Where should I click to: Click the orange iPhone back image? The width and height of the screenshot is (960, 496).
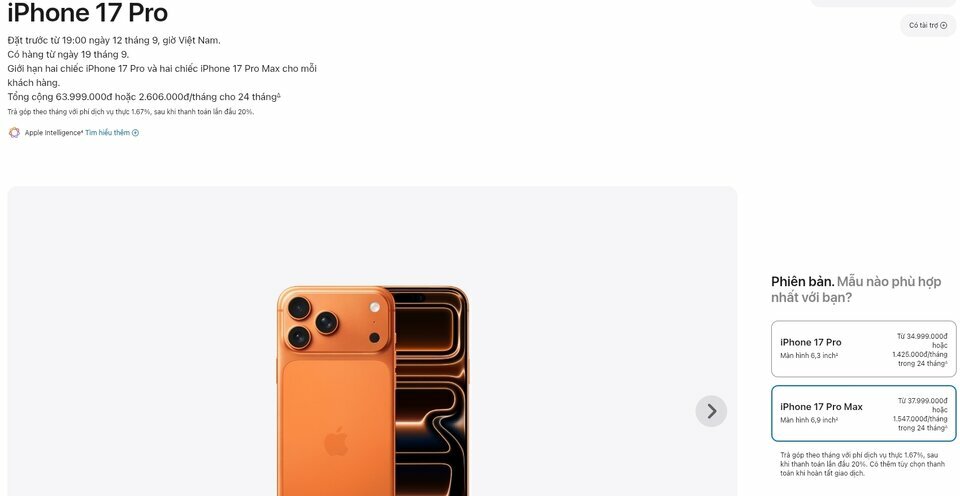pos(336,391)
